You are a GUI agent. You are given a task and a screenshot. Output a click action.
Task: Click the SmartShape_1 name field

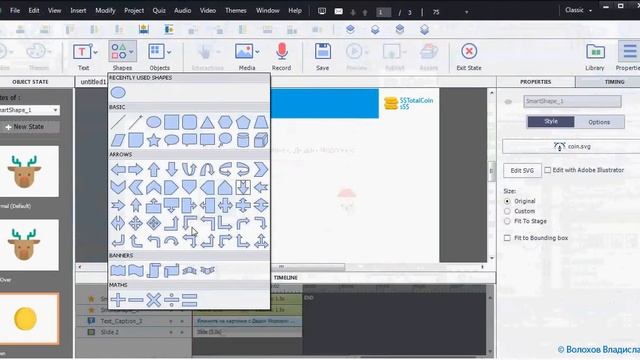(572, 101)
